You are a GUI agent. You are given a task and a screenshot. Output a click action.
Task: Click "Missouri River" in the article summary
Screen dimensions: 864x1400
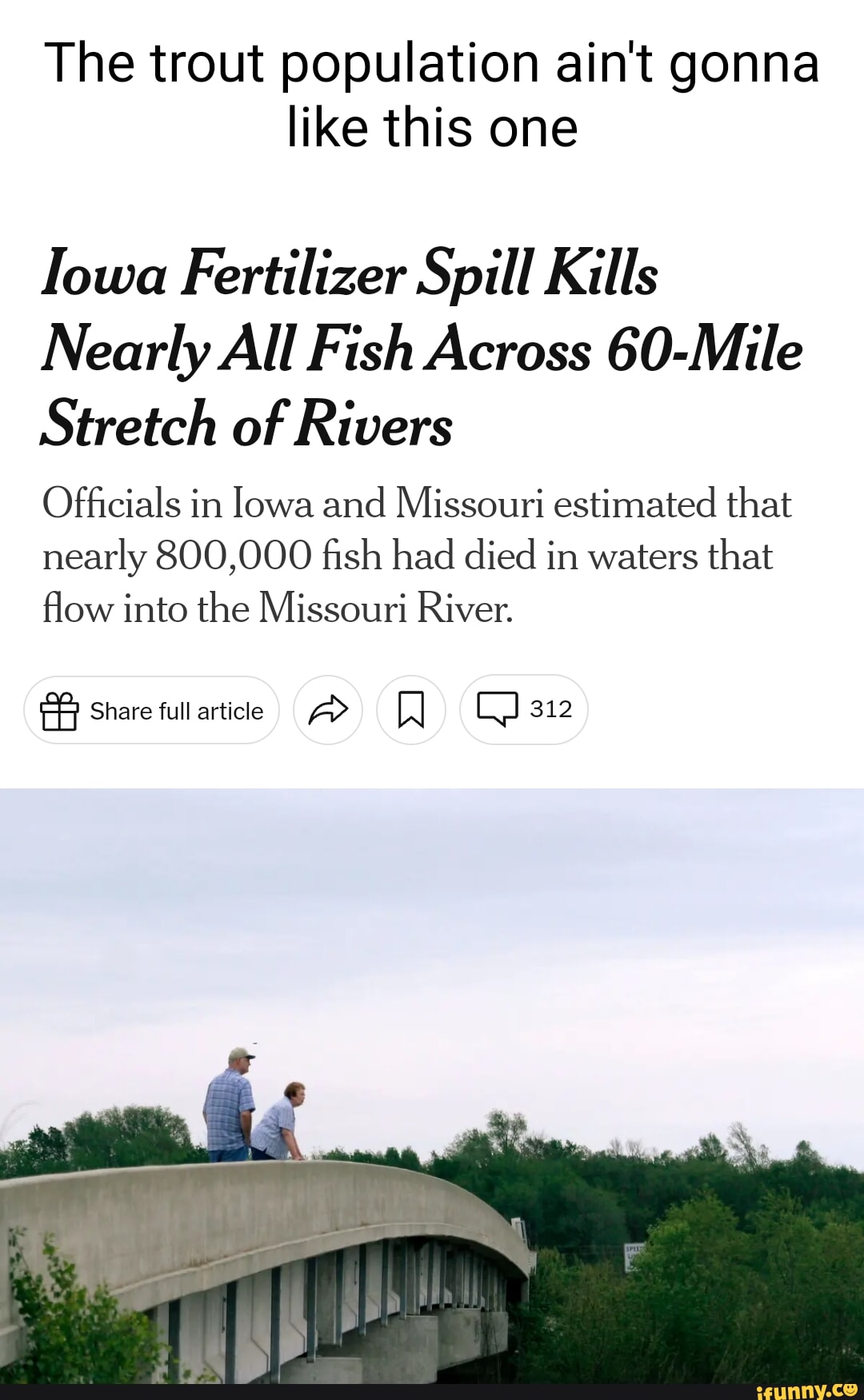coord(385,608)
